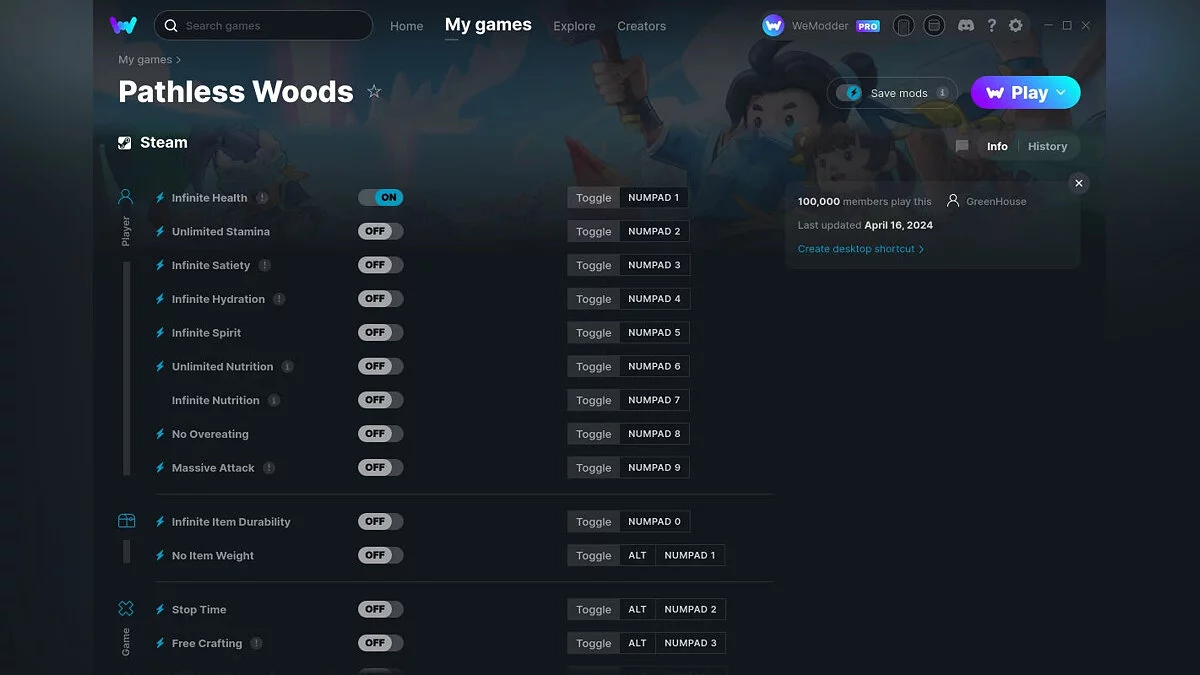Click the Search games field
Screen dimensions: 1200x675
tap(264, 25)
